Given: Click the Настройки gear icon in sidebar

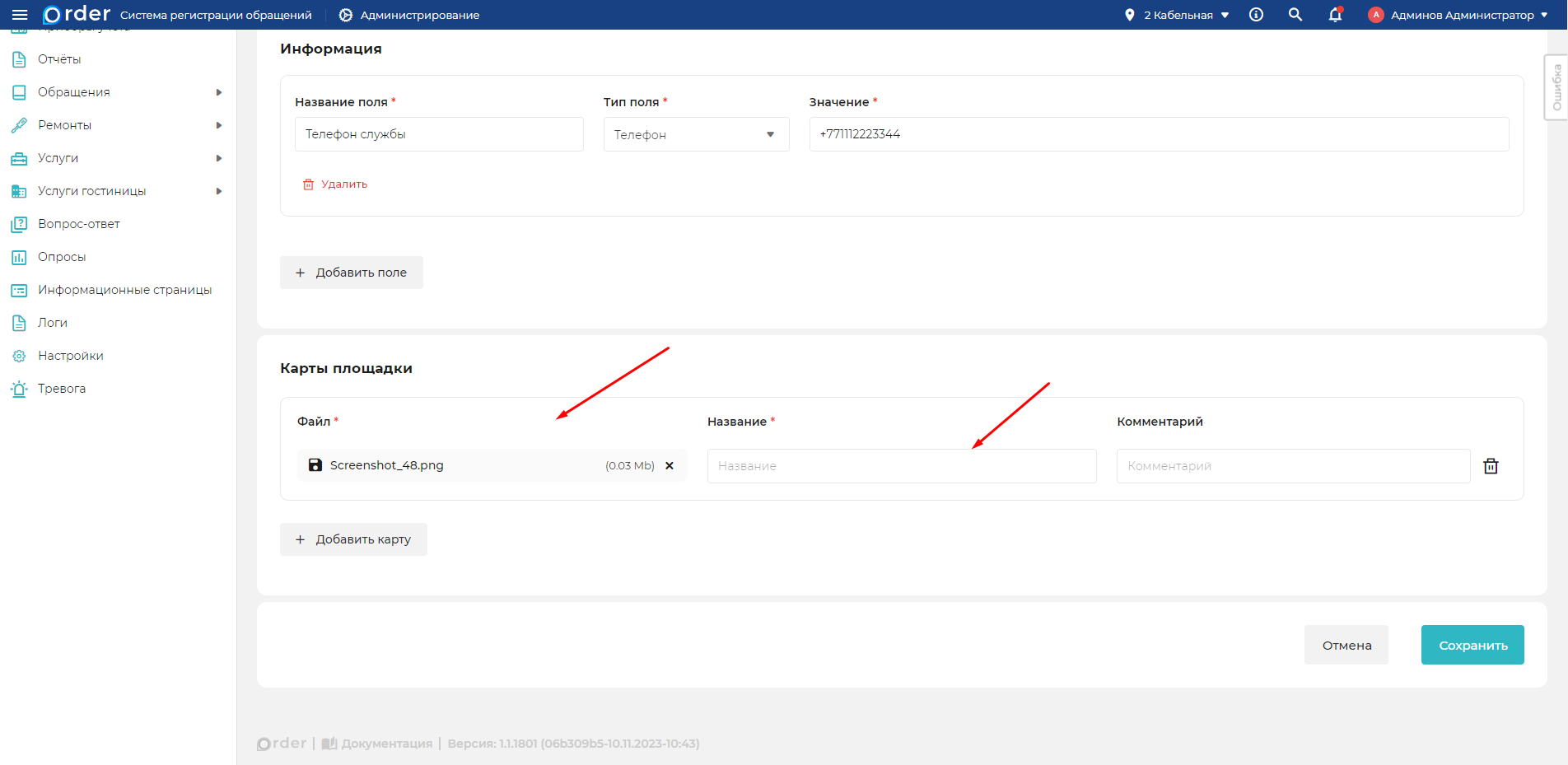Looking at the screenshot, I should (19, 356).
